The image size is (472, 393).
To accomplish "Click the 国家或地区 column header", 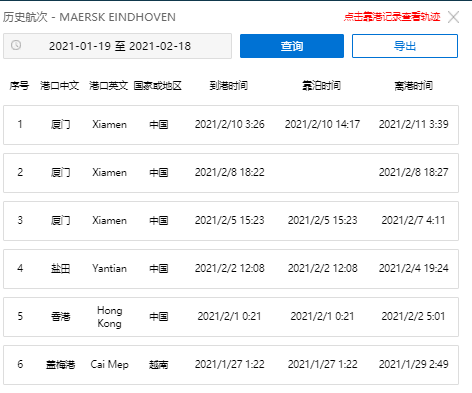I will click(158, 86).
